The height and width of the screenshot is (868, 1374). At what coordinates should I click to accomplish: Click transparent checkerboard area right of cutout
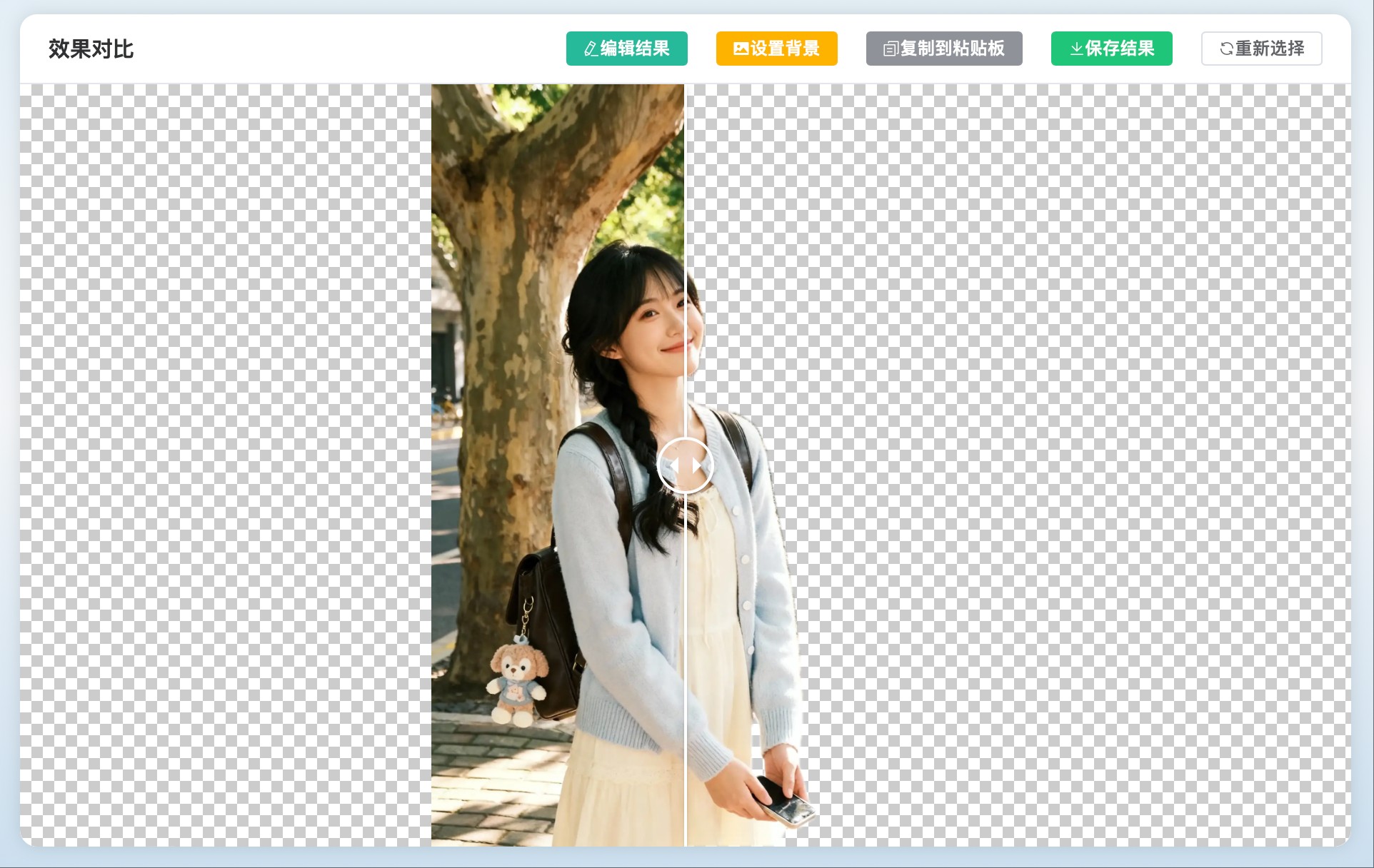(1071, 464)
